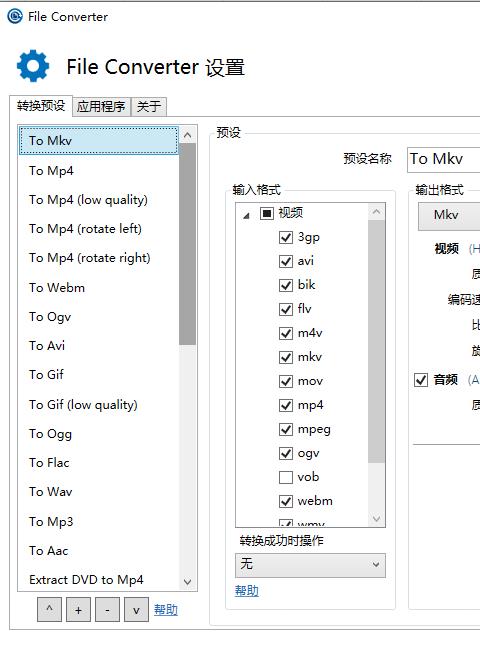Click input format list scroll-down arrow
The width and height of the screenshot is (480, 663).
point(376,518)
